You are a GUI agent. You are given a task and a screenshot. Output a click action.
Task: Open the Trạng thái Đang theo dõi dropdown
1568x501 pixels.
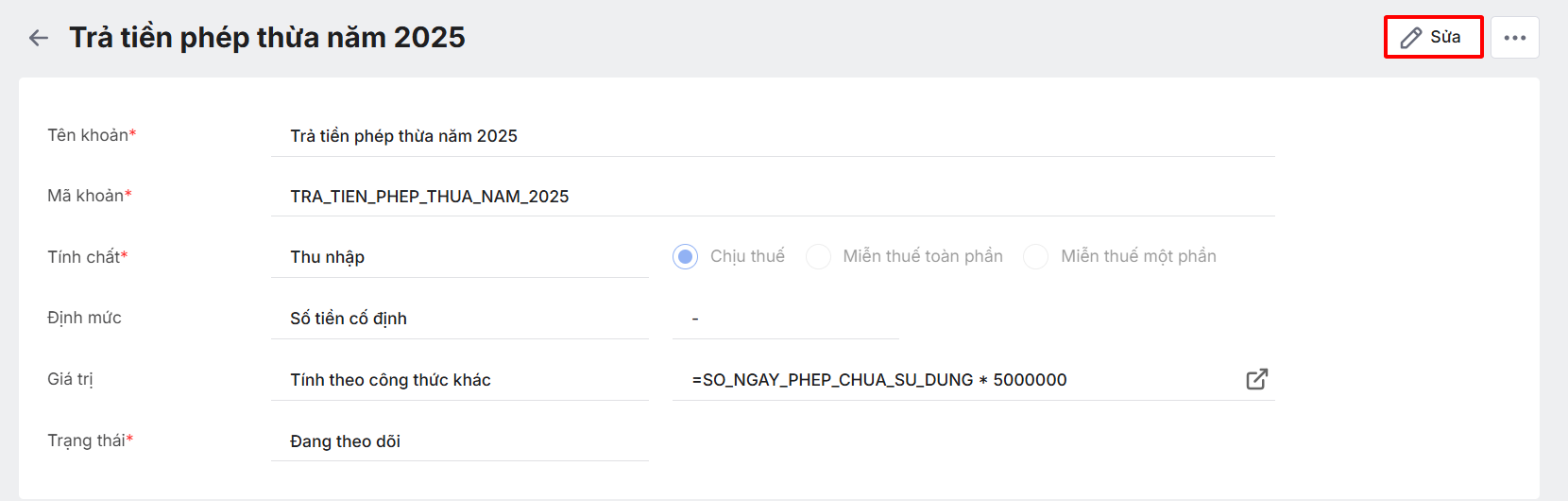459,441
